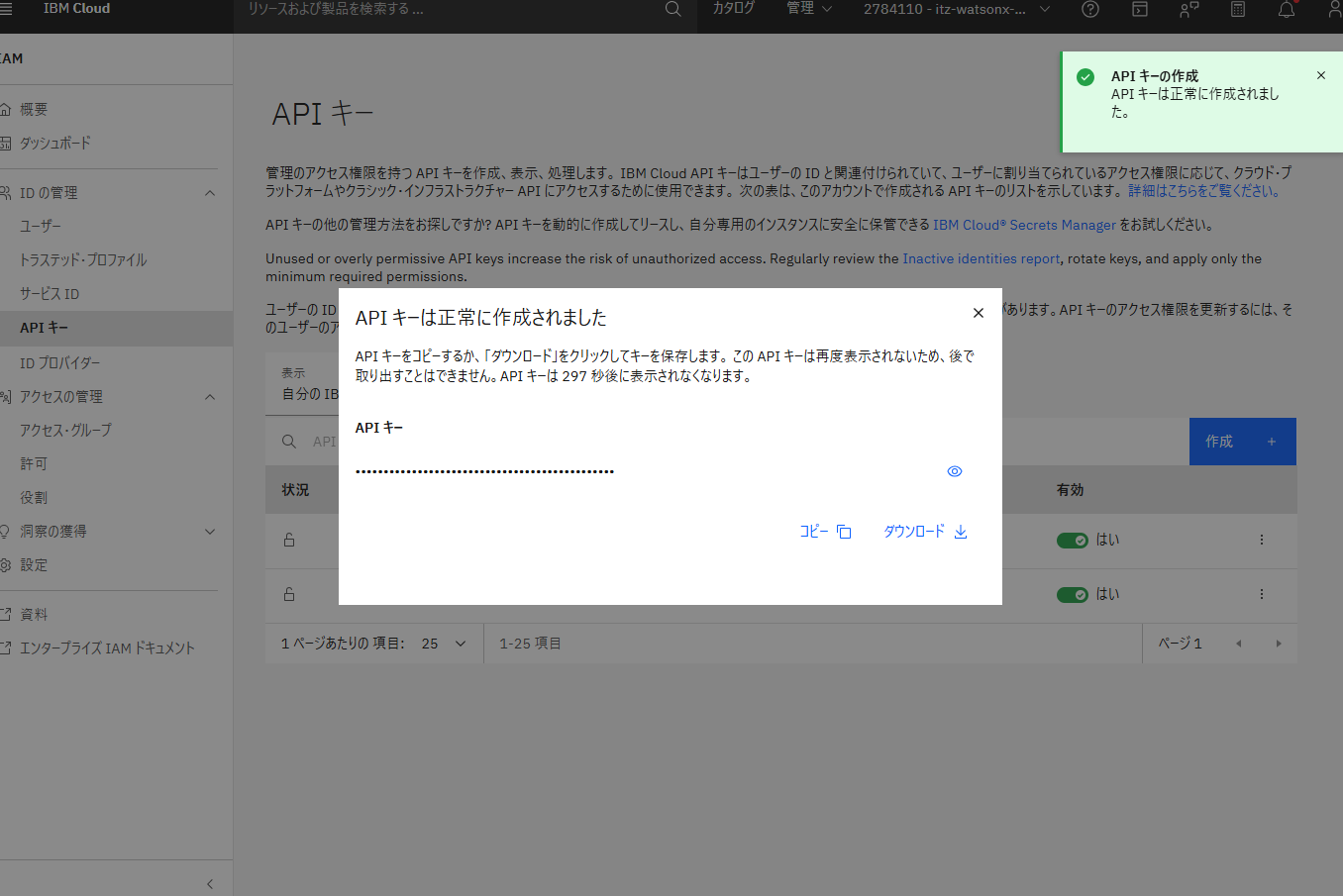The height and width of the screenshot is (896, 1343).
Task: Open IBM Cloud Secrets Manager link
Action: [x=1024, y=226]
